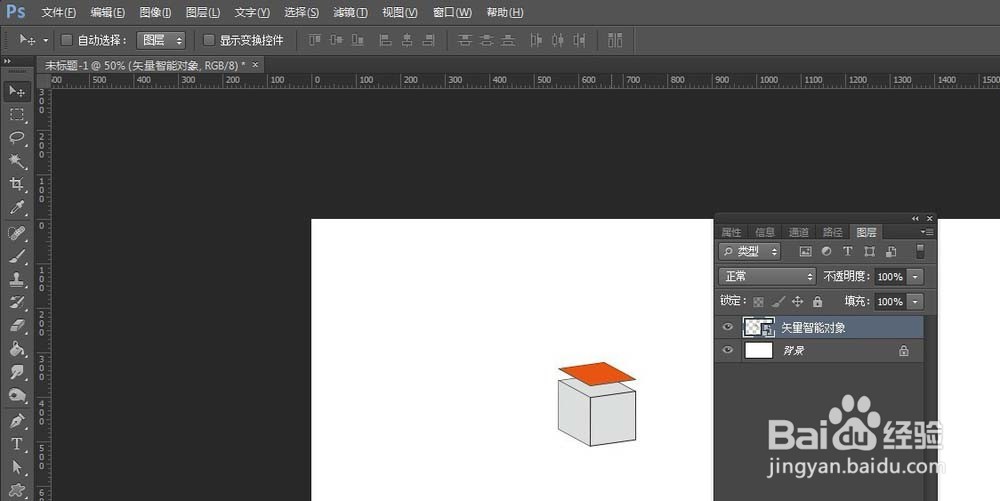
Task: Select the Rectangular Marquee tool
Action: (17, 115)
